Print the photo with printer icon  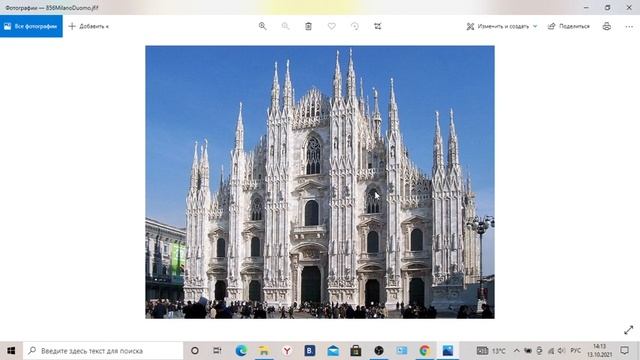coord(607,26)
